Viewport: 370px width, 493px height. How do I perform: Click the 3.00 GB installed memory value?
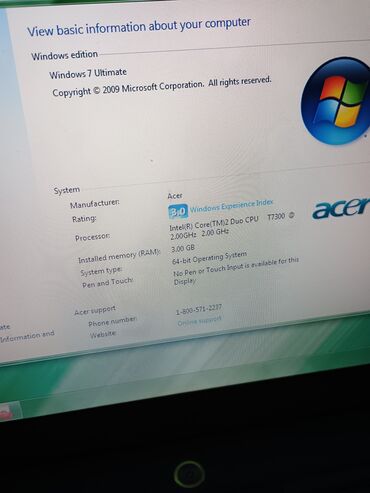[x=183, y=249]
